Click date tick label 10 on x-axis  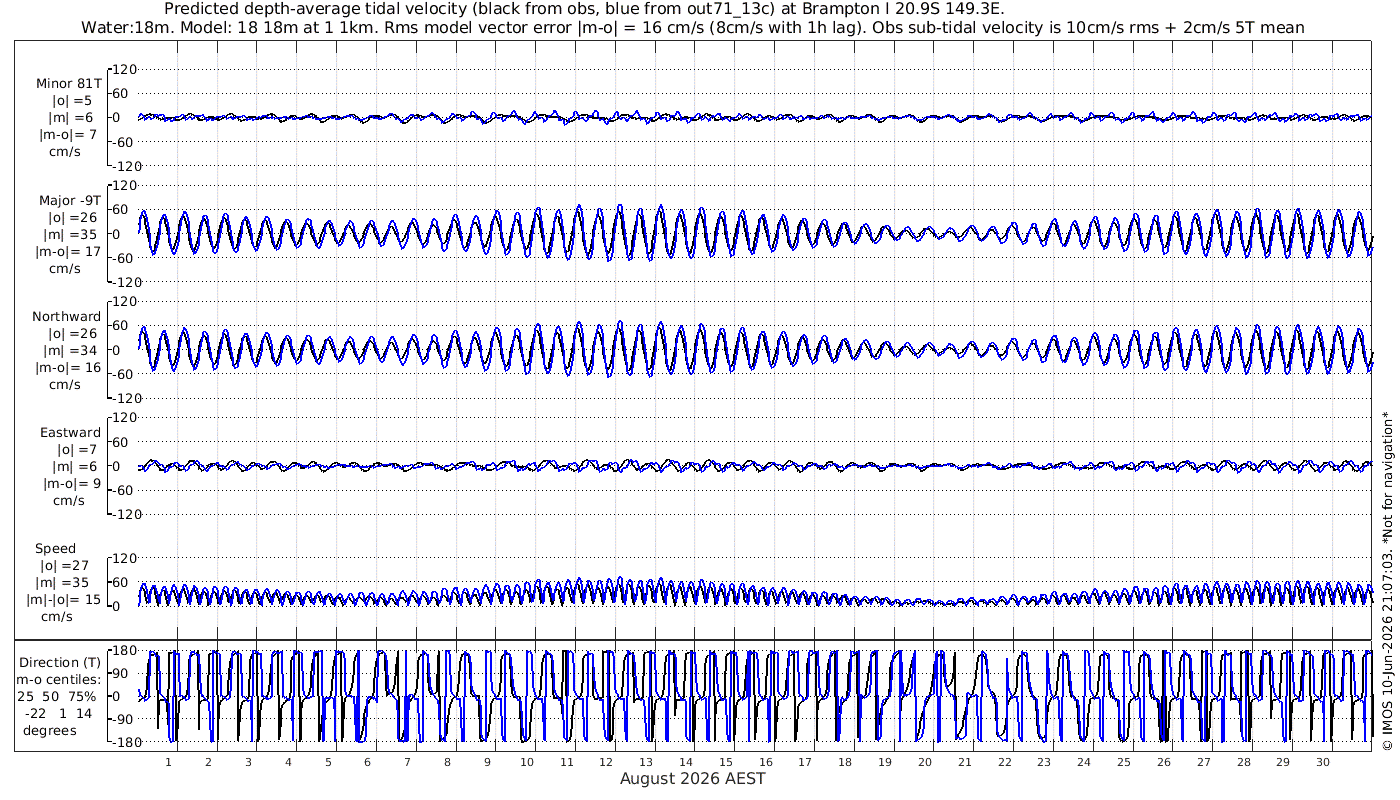click(527, 762)
